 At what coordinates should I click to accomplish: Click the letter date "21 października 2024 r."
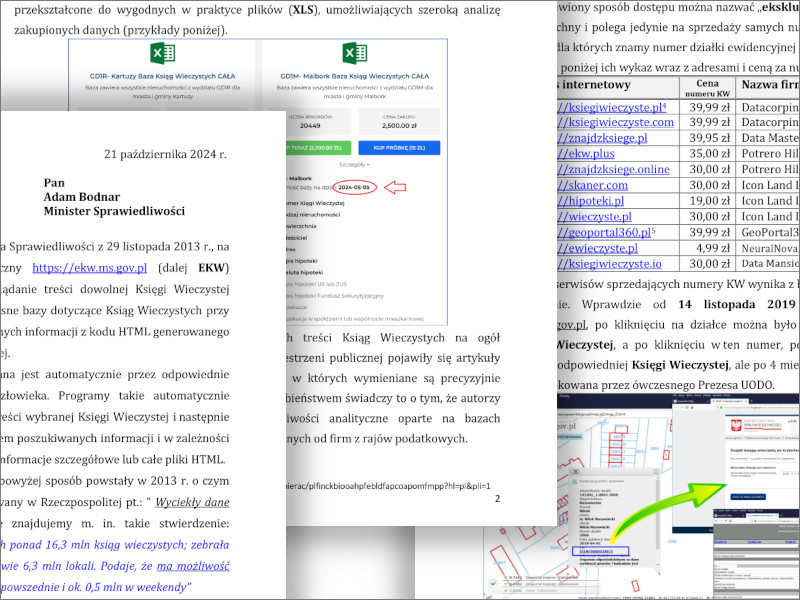click(165, 154)
